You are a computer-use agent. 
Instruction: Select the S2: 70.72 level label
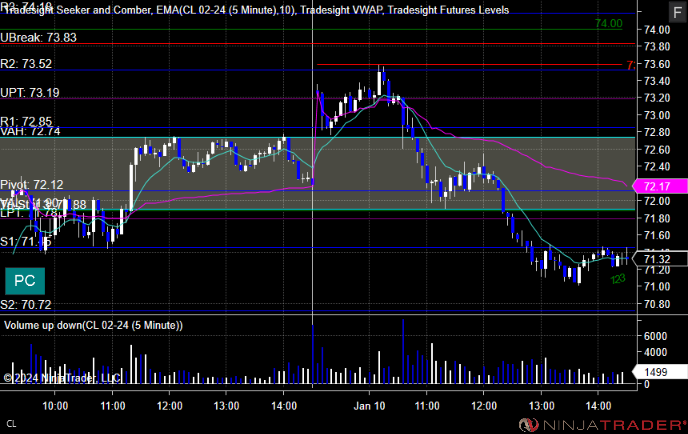click(x=26, y=305)
